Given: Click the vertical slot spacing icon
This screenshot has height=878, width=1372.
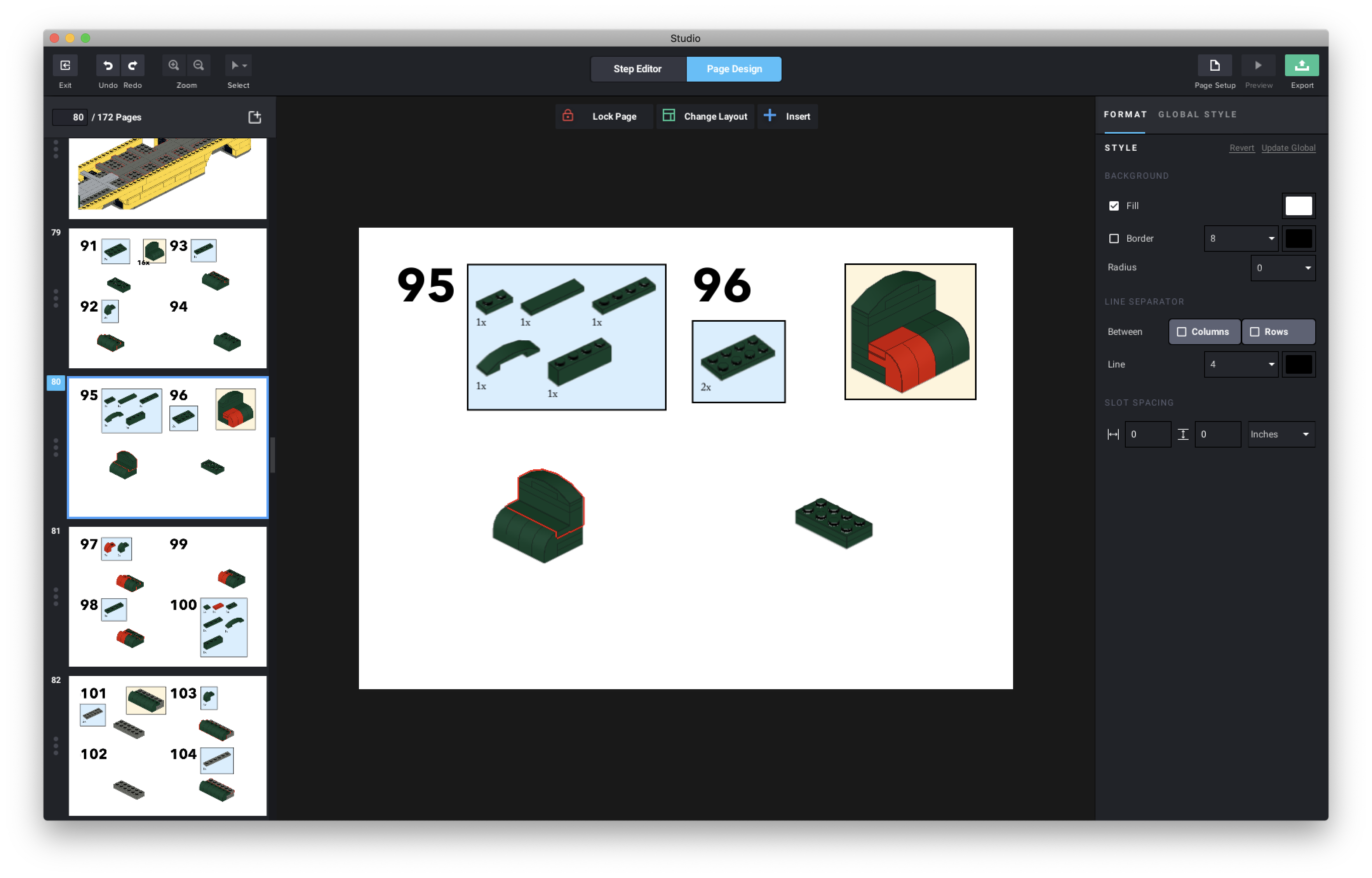Looking at the screenshot, I should [x=1183, y=434].
